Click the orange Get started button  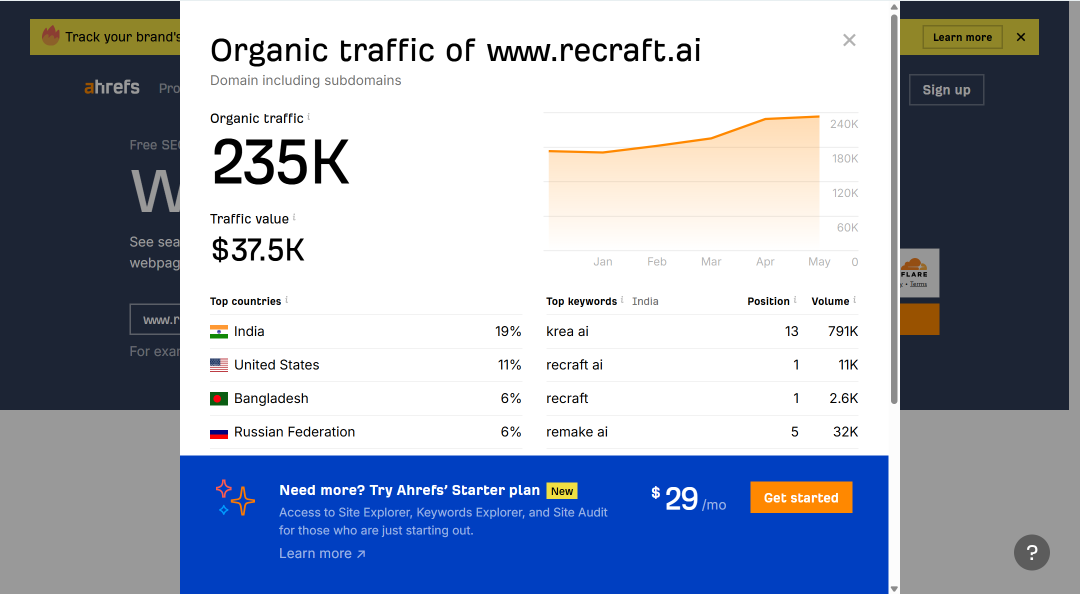pos(801,498)
